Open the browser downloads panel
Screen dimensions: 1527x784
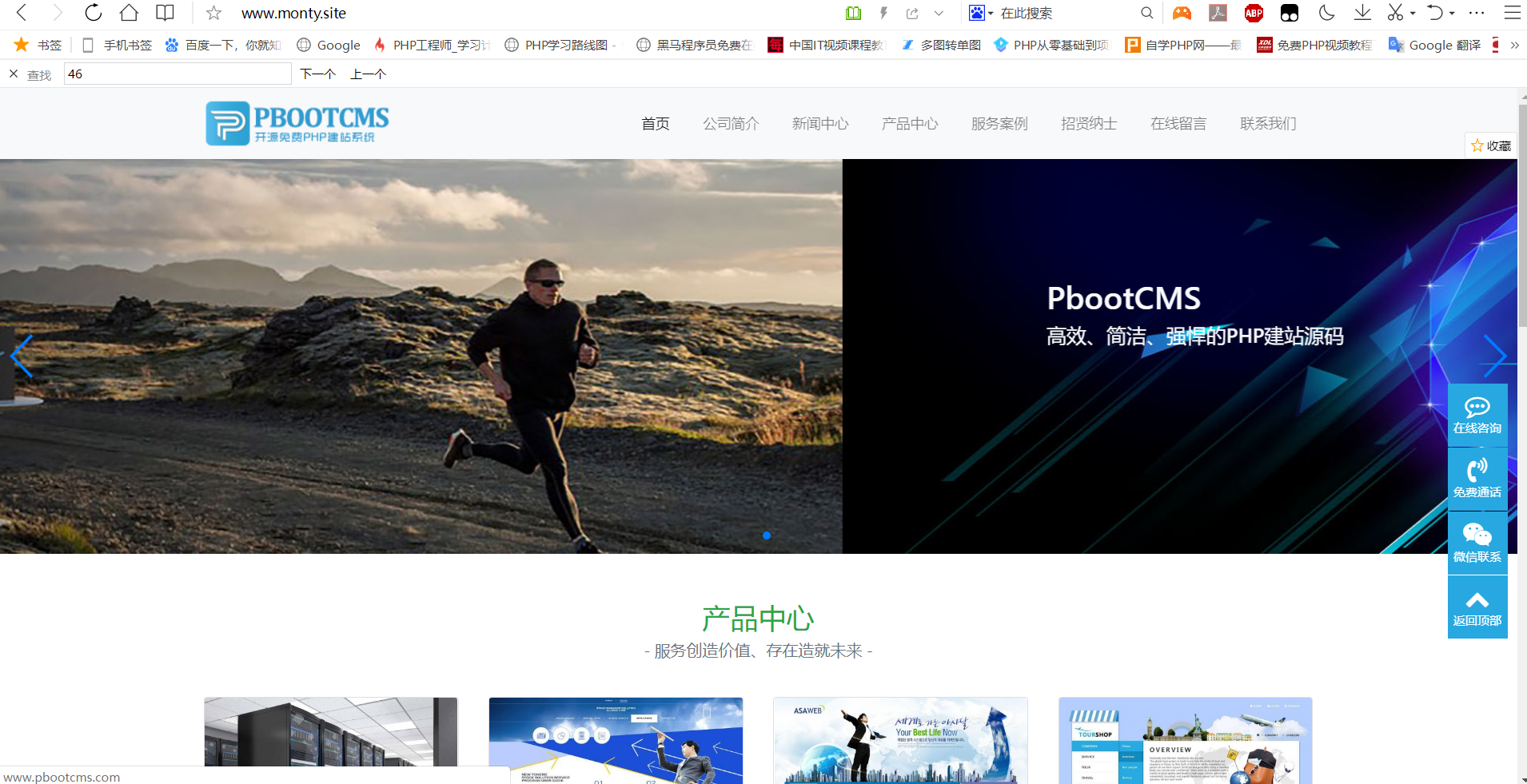(x=1363, y=13)
